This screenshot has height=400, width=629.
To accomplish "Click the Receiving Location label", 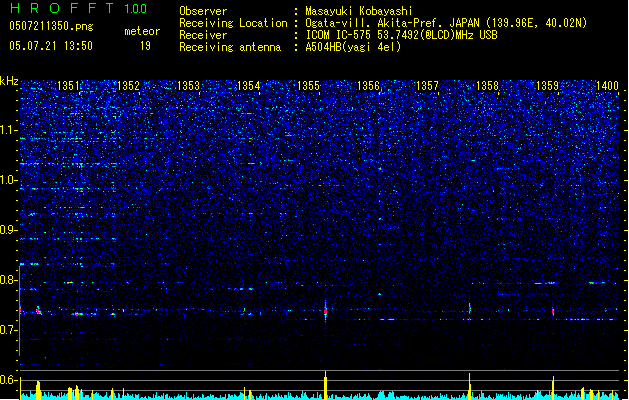I will (233, 23).
